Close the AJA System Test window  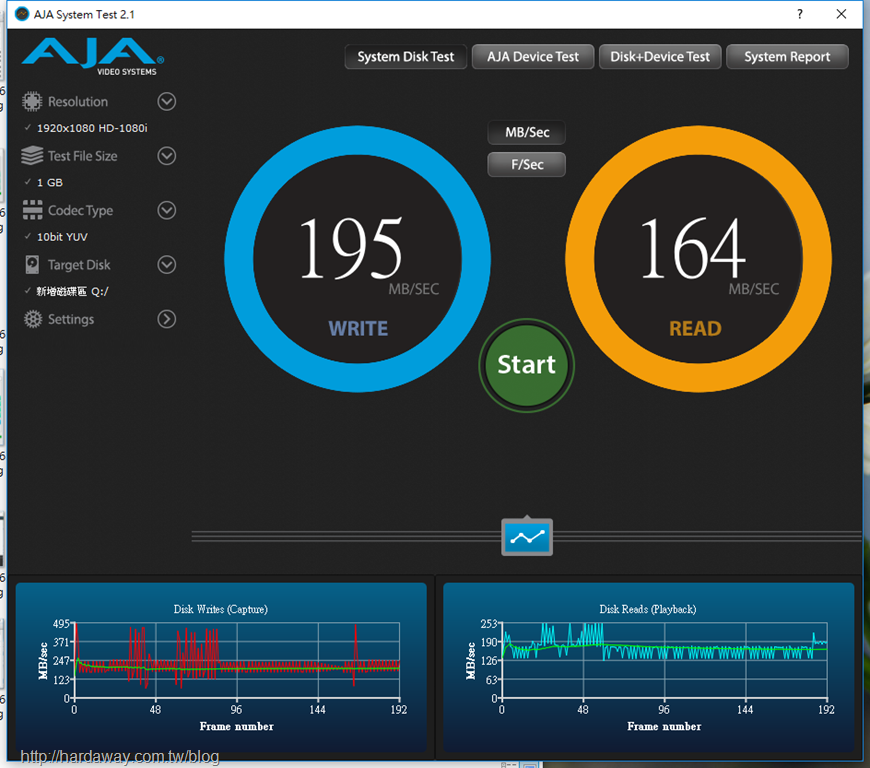coord(841,14)
